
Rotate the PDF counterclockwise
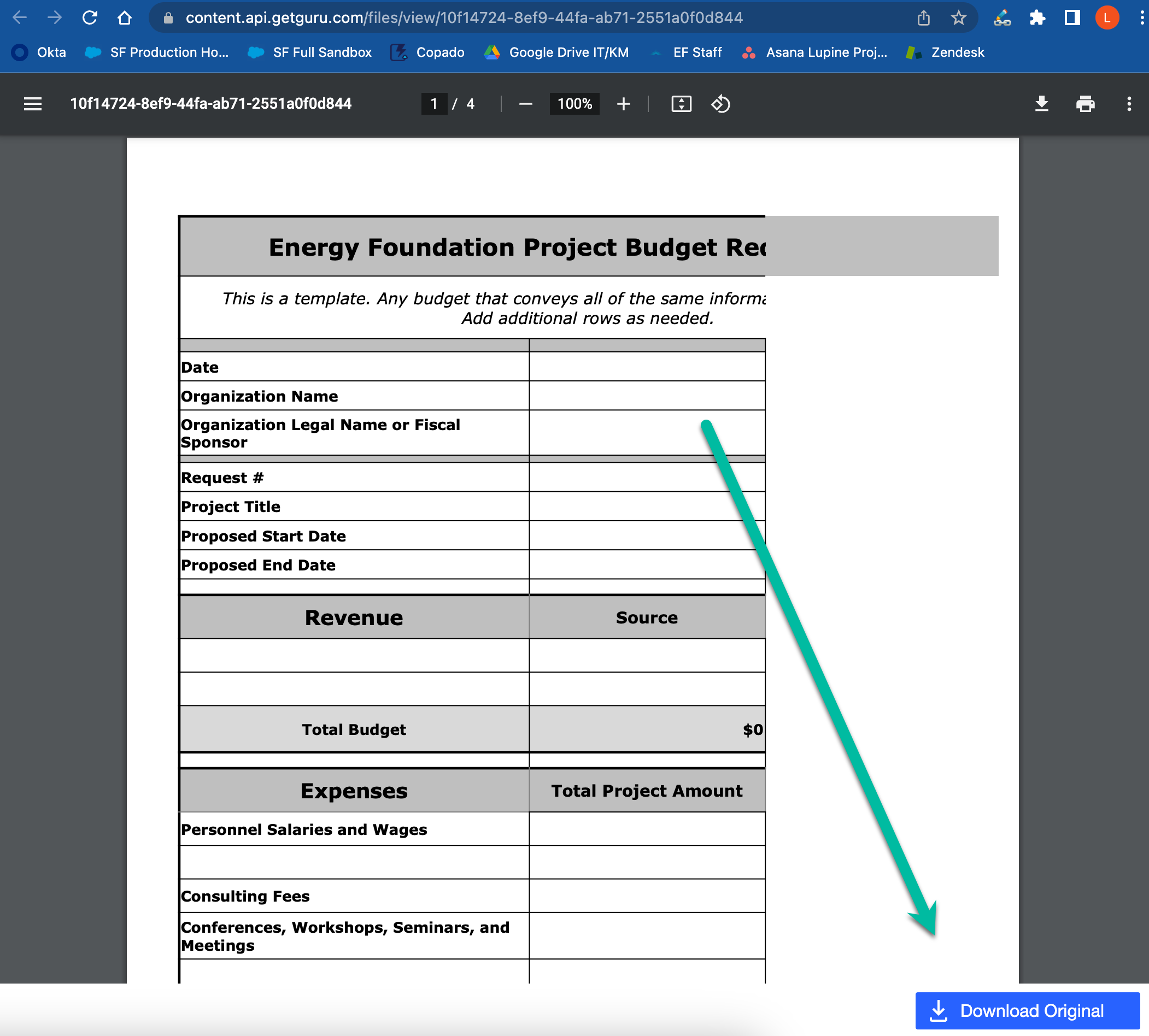click(x=720, y=104)
